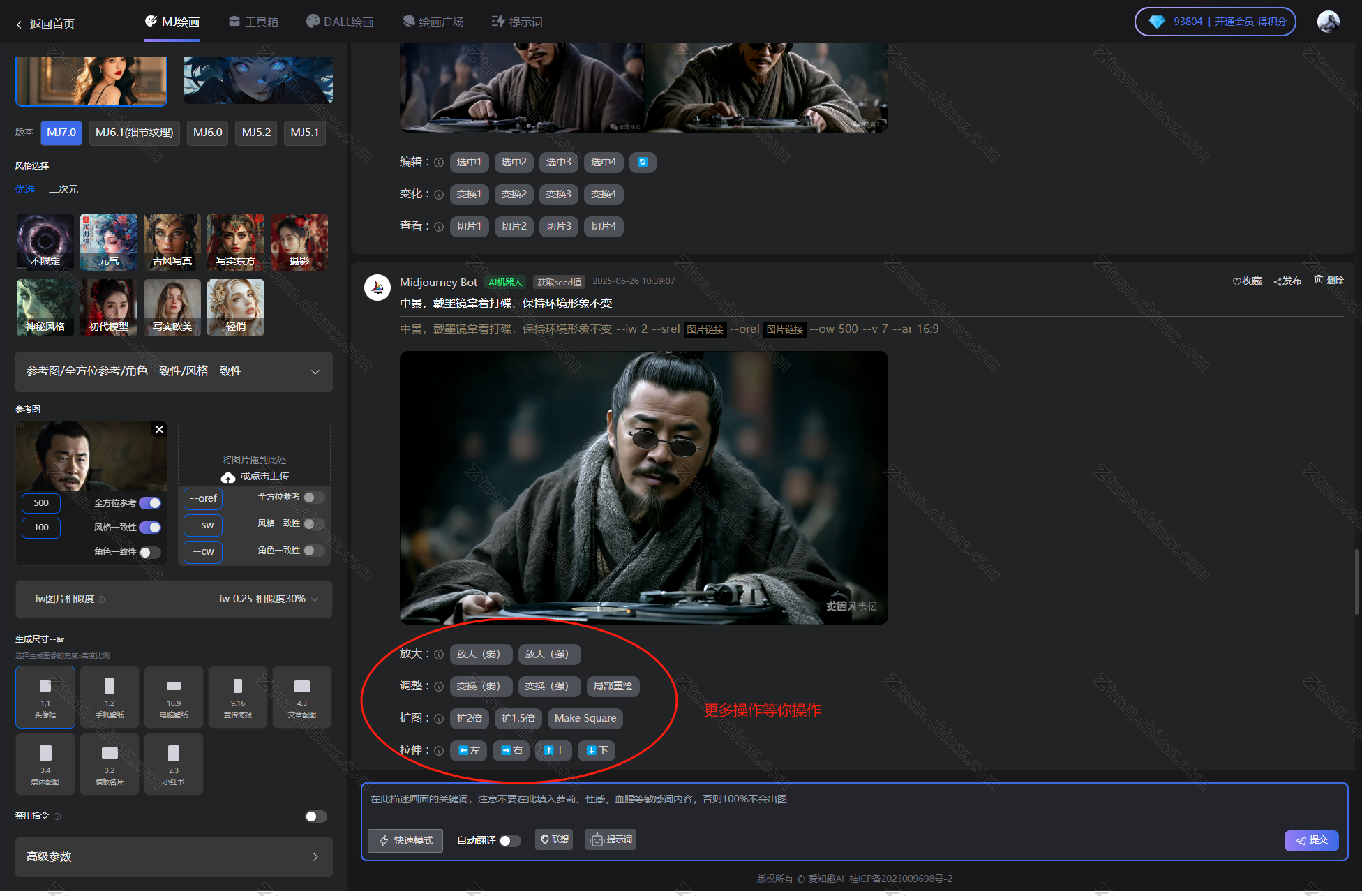
Task: Click the 删除 trash icon
Action: point(1319,280)
